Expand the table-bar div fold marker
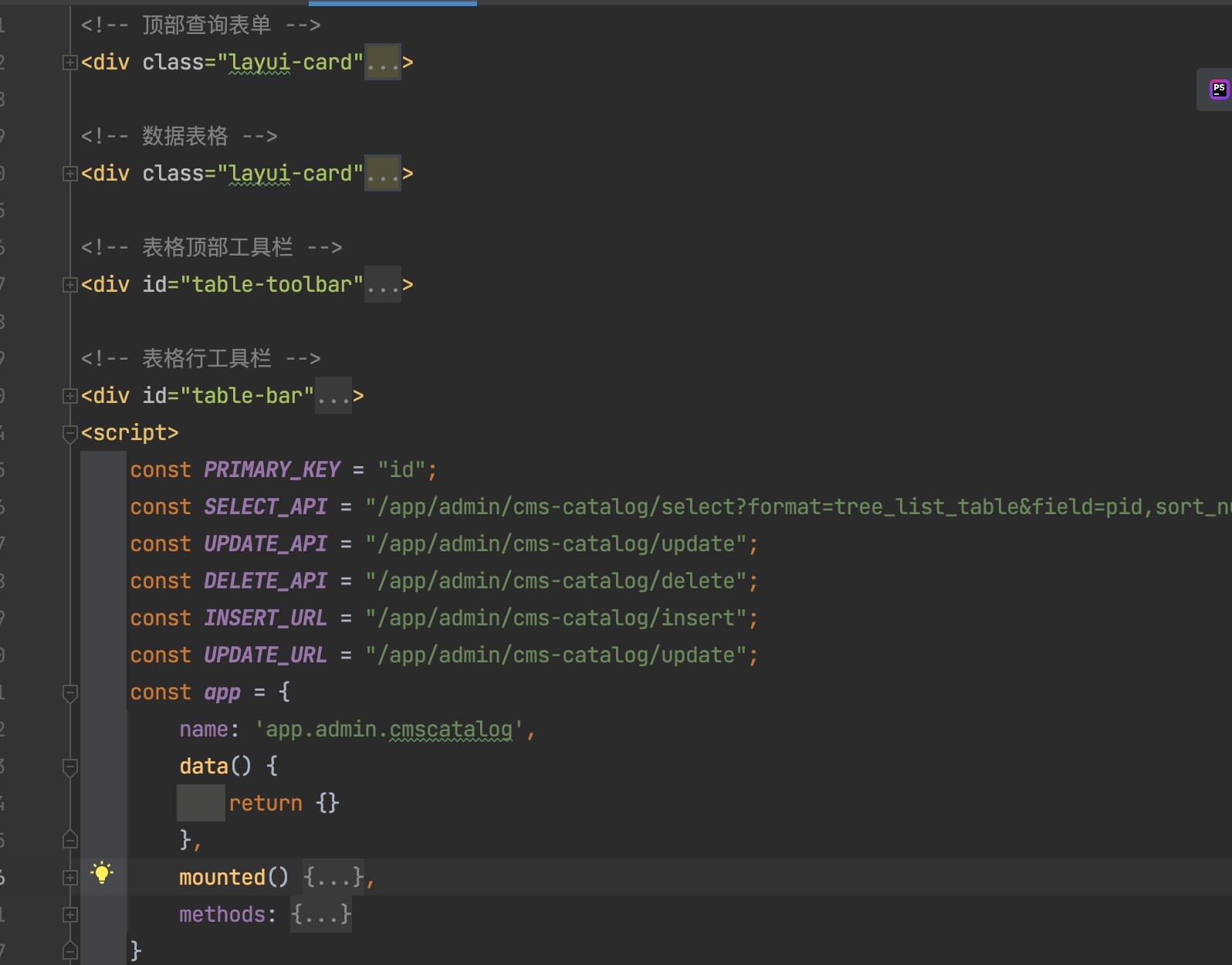This screenshot has width=1232, height=965. (70, 396)
